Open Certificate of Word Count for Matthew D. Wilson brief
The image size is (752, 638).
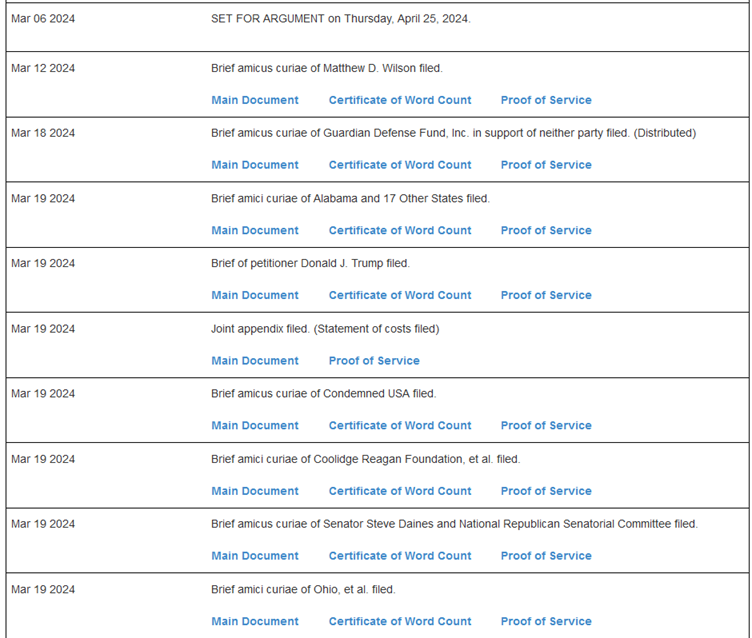pos(400,100)
